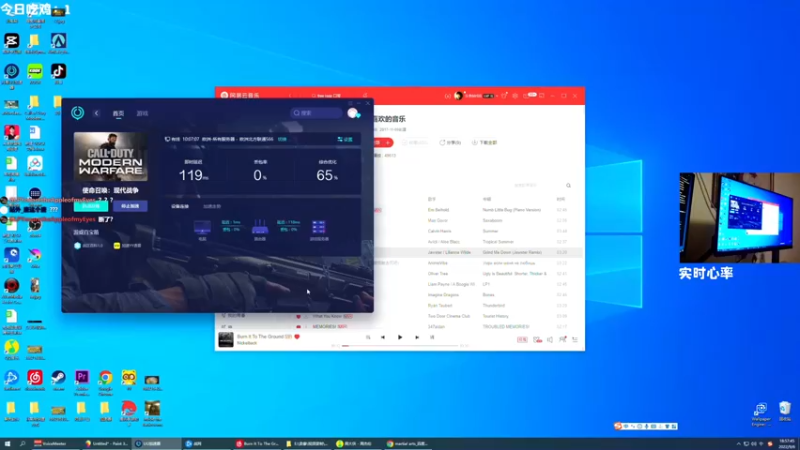Open the now-playing album cover thumbnail
This screenshot has height=450, width=800.
click(226, 339)
